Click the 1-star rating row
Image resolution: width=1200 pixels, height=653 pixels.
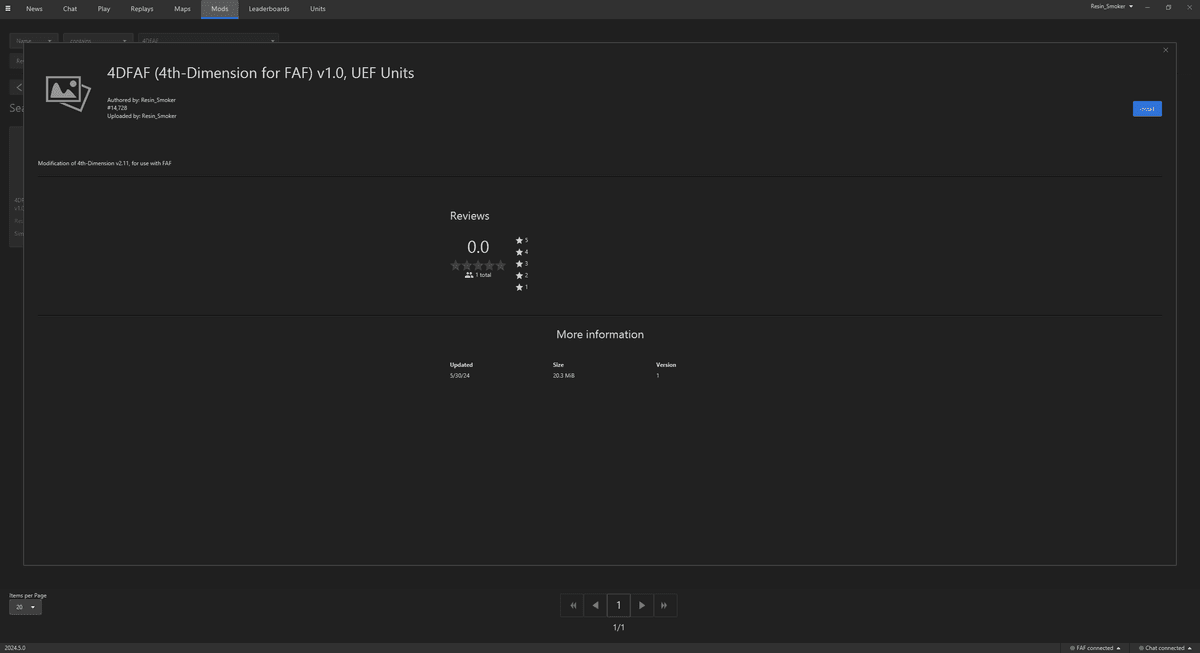522,287
